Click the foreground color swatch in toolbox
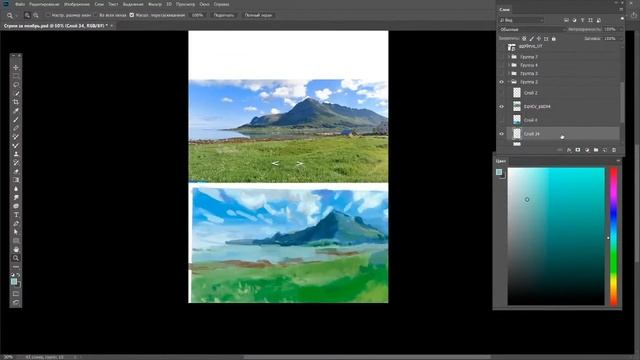 pos(14,281)
